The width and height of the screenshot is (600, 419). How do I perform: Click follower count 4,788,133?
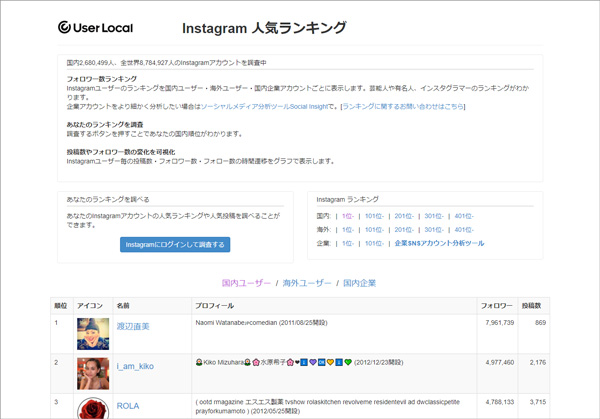(x=499, y=402)
